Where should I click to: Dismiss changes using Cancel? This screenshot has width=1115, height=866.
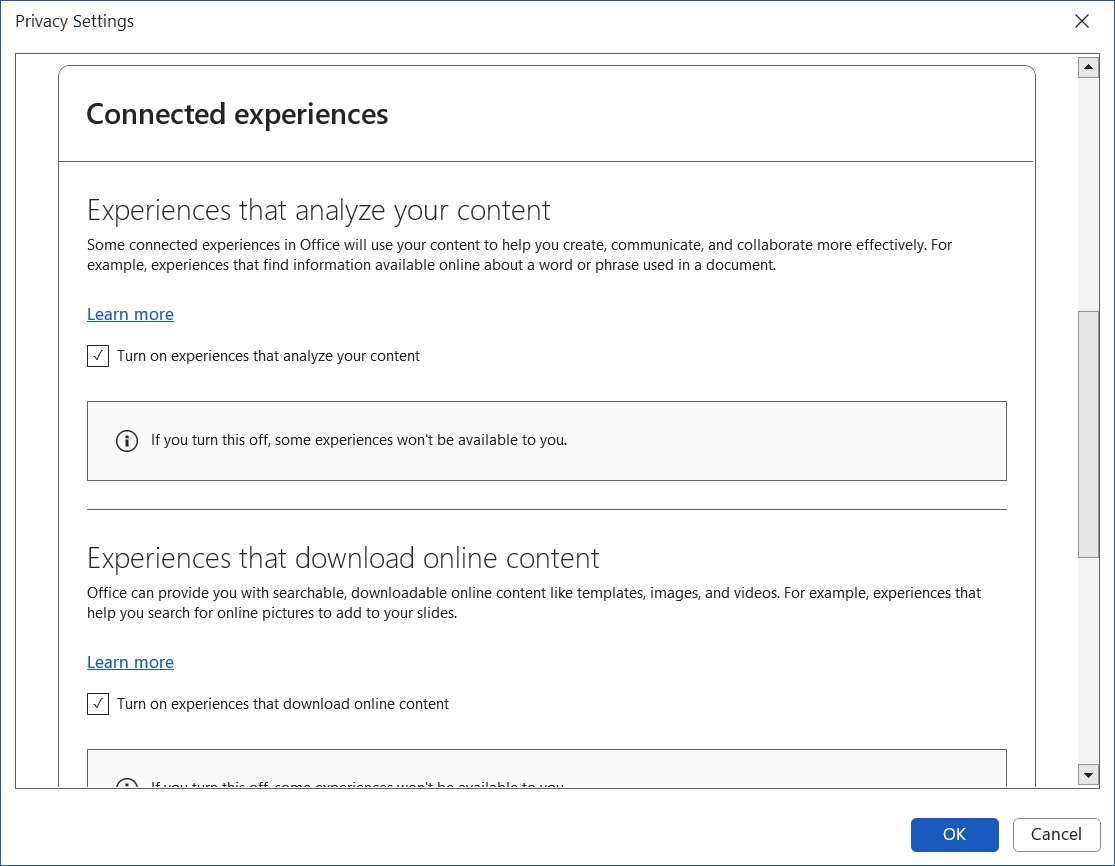[1056, 834]
